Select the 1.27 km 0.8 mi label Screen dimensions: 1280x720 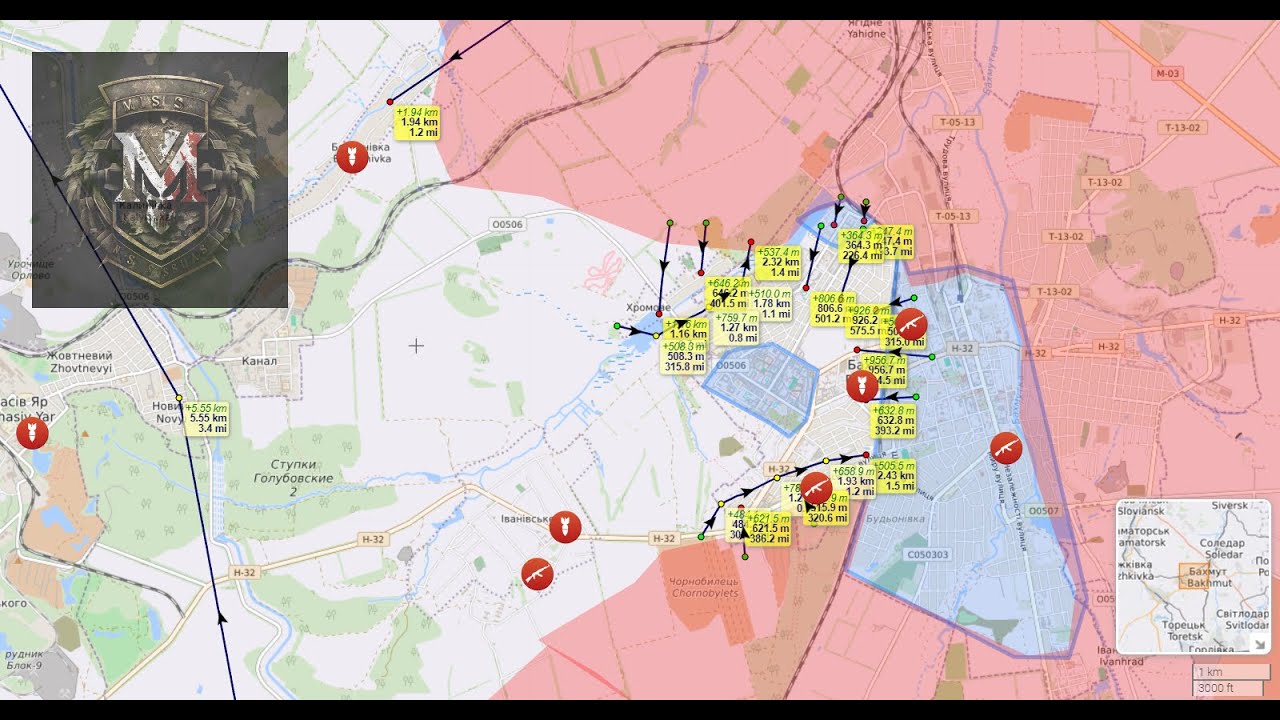pos(738,328)
